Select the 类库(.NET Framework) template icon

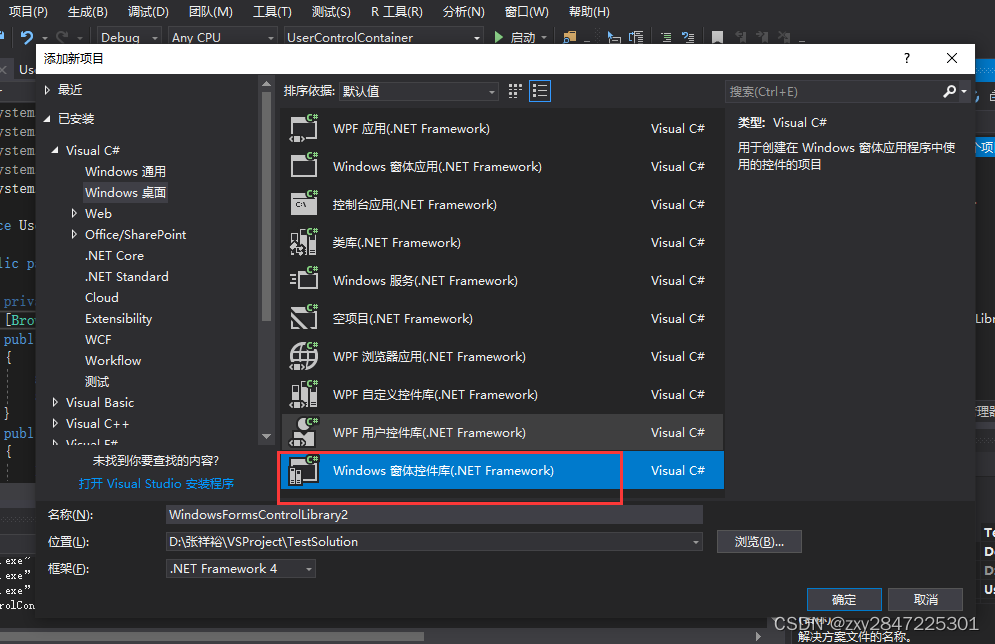click(x=306, y=242)
